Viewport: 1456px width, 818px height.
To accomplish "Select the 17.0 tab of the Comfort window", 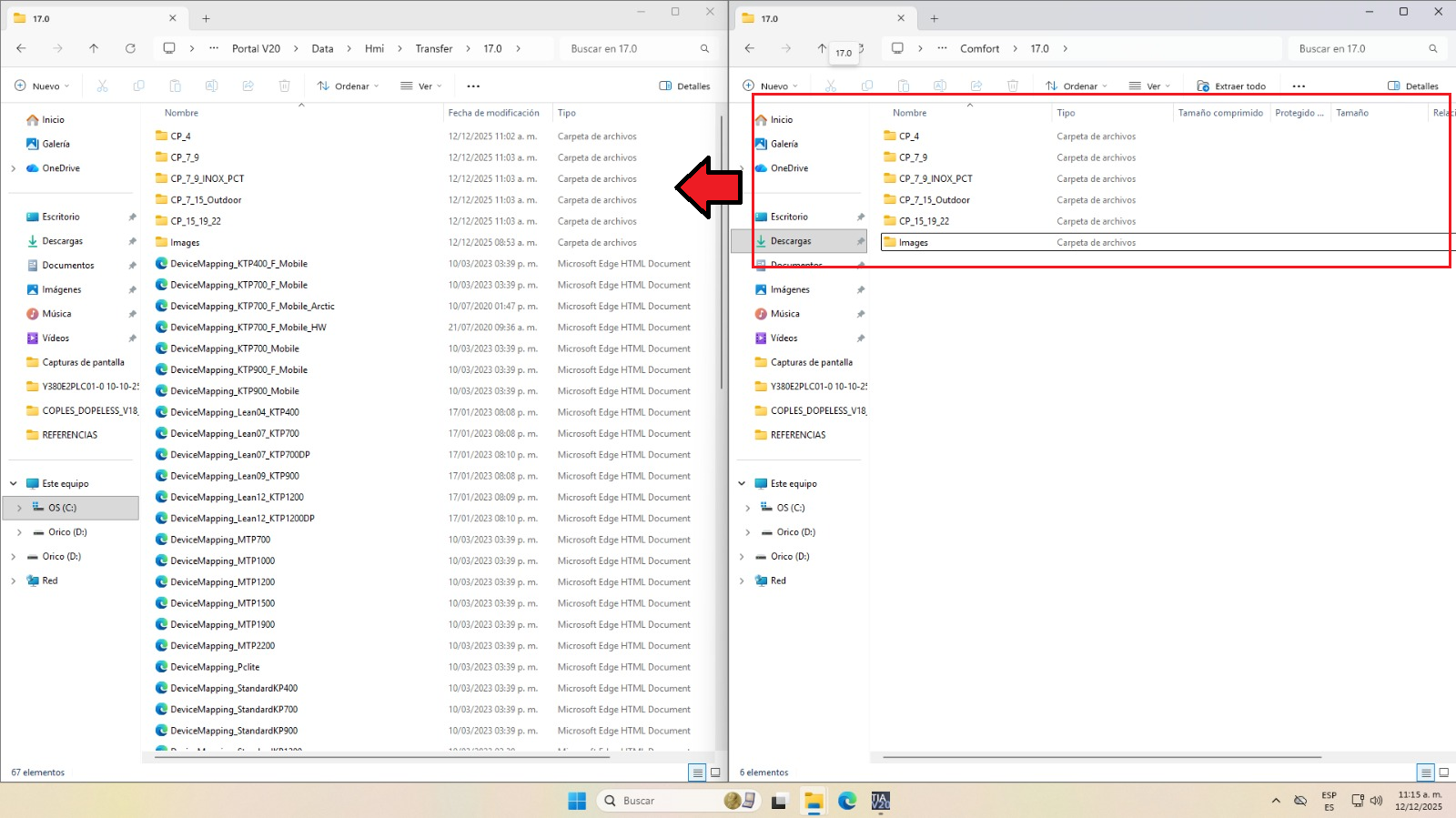I will 824,18.
